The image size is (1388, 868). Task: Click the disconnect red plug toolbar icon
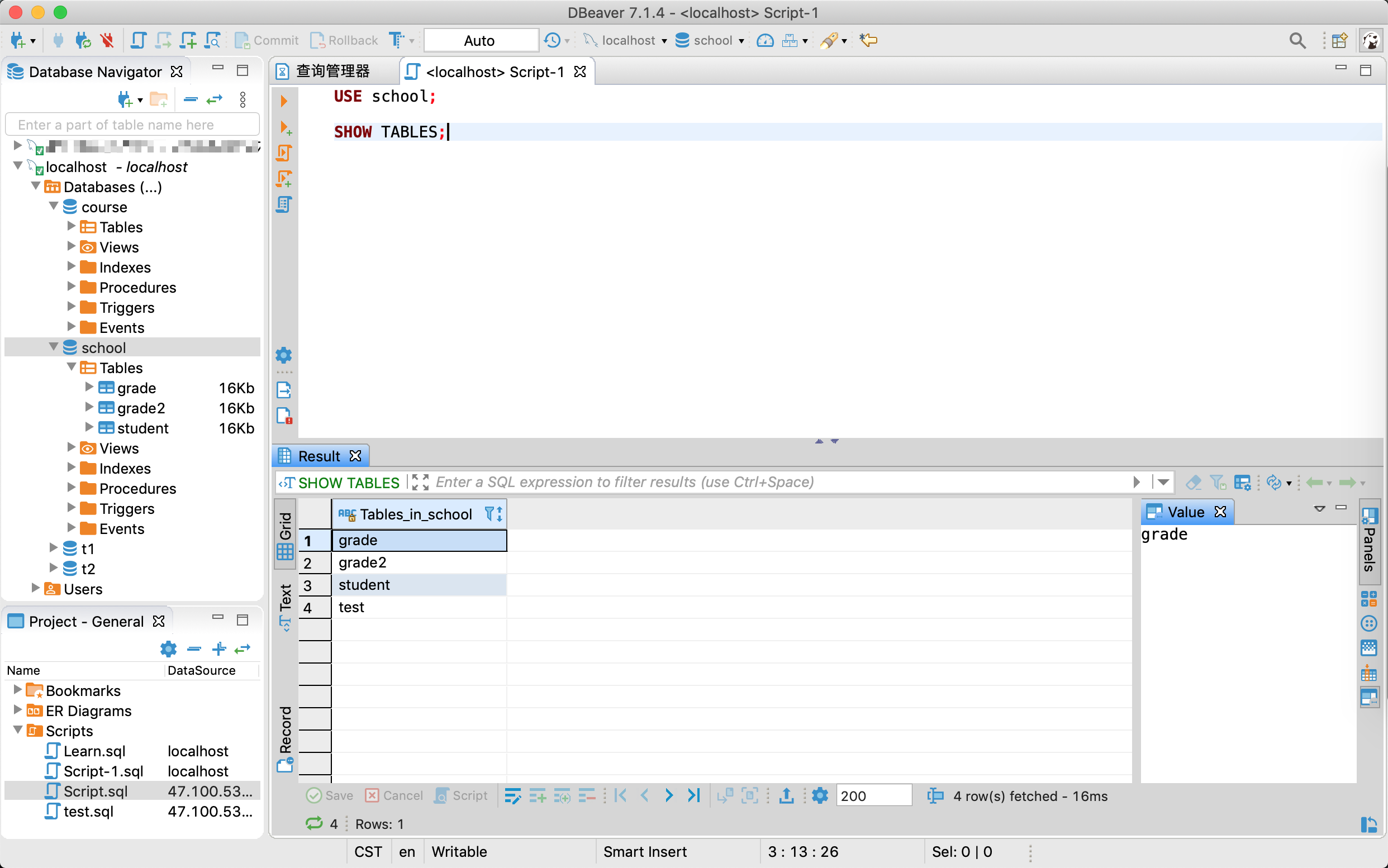[107, 40]
